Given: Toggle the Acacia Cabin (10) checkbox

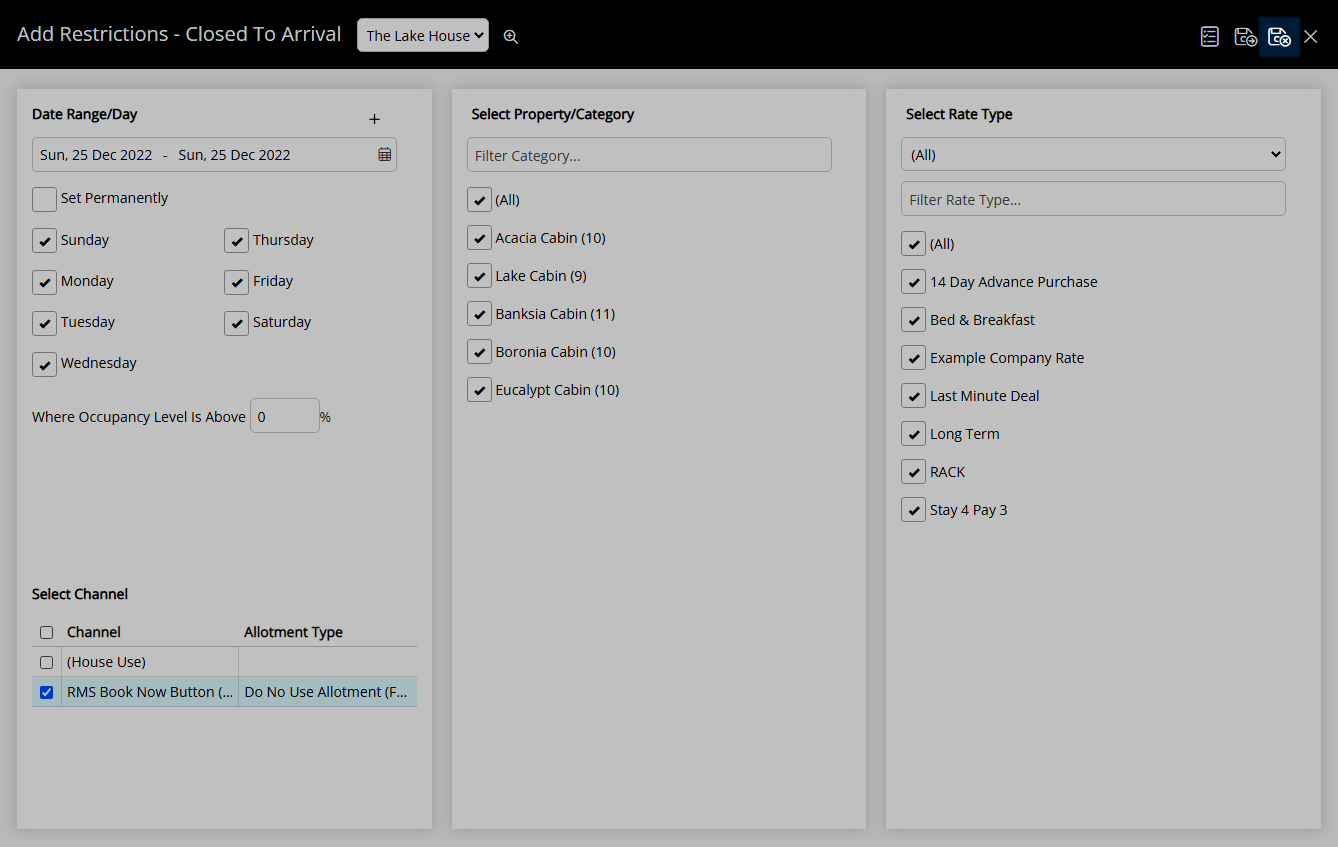Looking at the screenshot, I should point(479,238).
